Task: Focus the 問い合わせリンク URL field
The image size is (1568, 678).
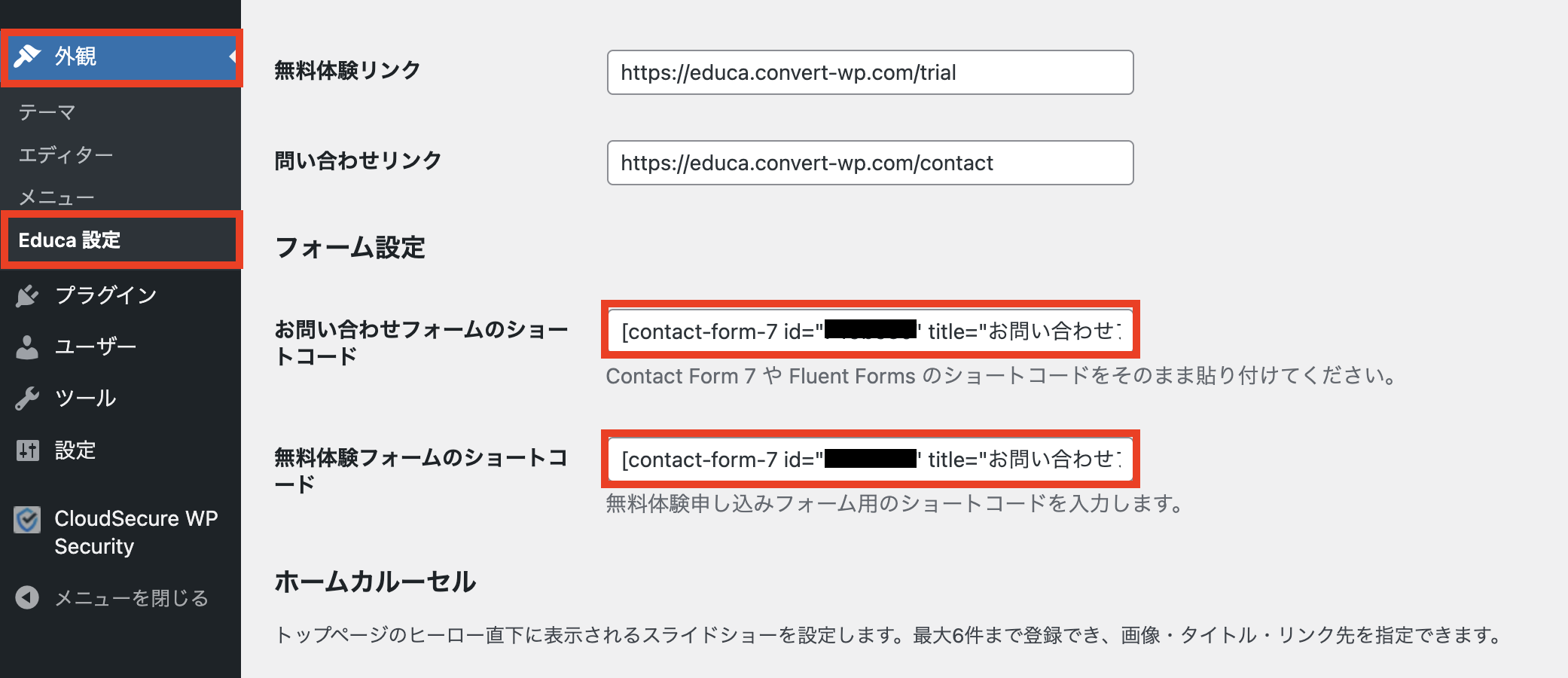Action: 870,163
